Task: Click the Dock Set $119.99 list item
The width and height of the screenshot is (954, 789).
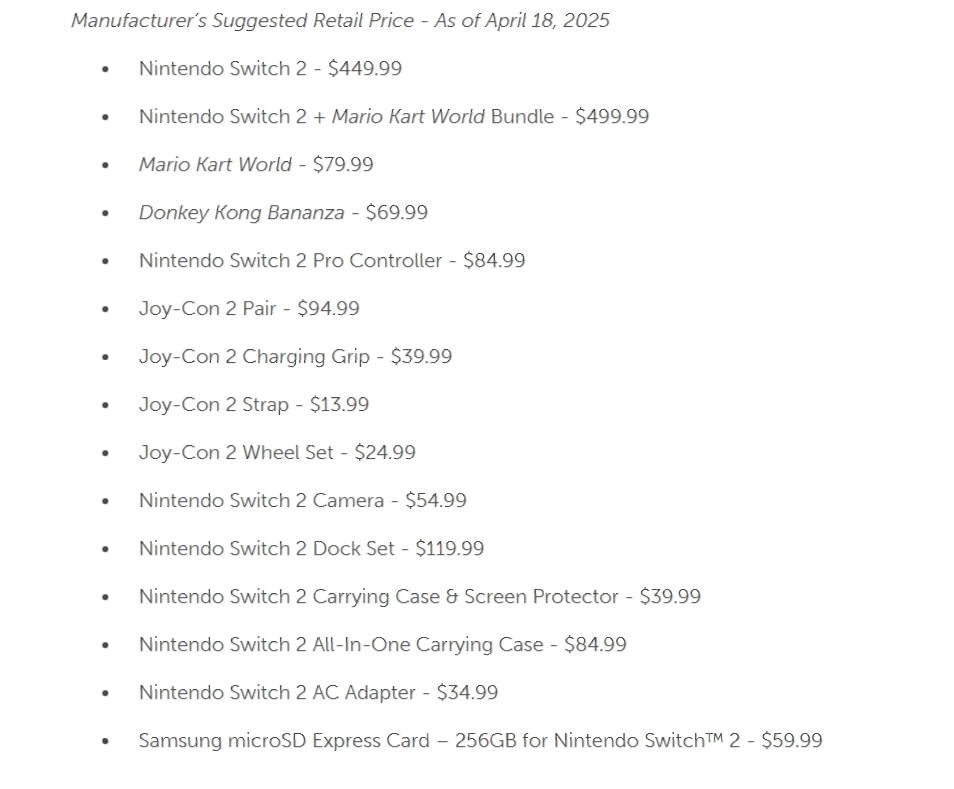Action: point(311,549)
